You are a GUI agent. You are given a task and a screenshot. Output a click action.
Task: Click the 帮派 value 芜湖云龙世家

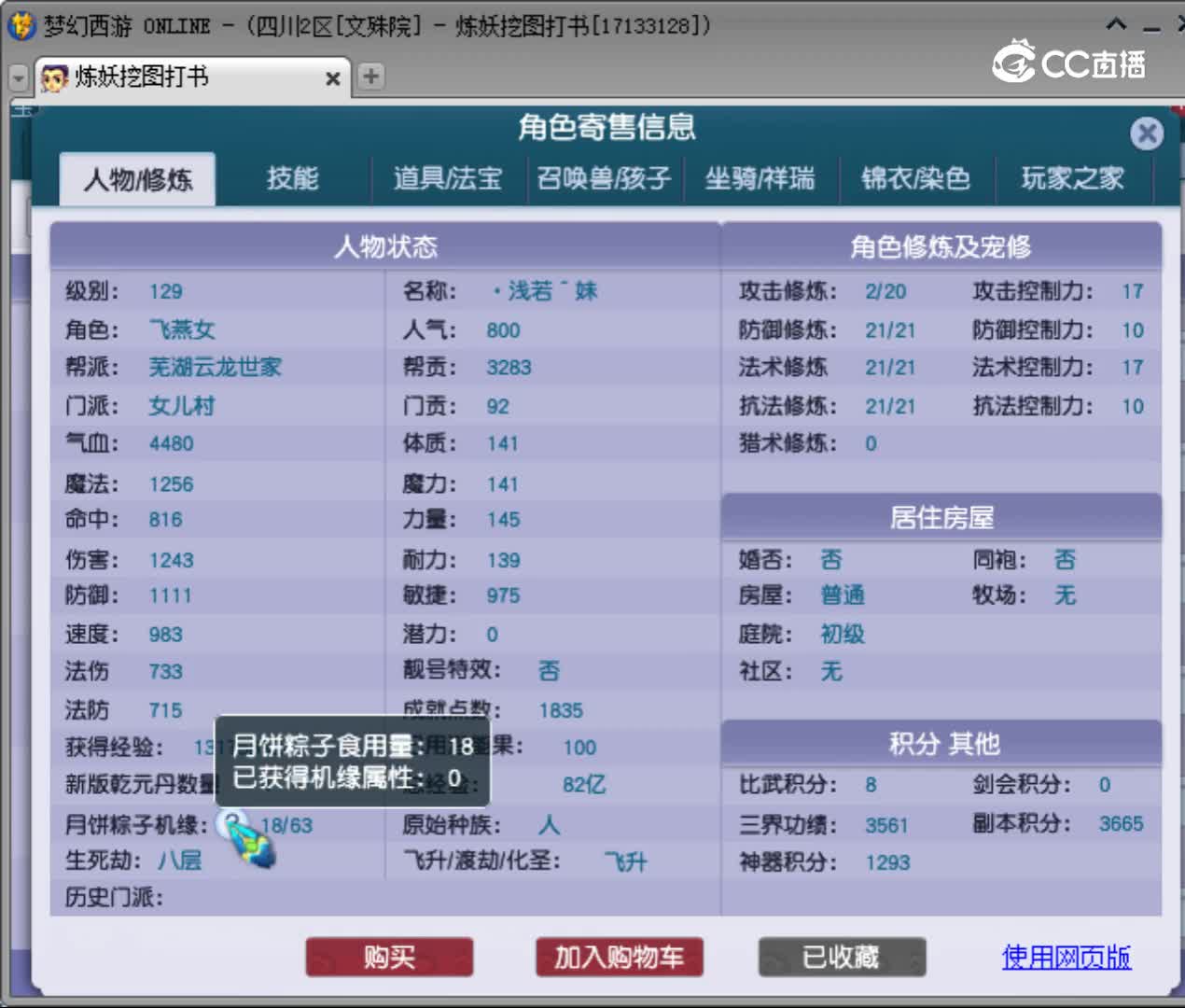216,367
